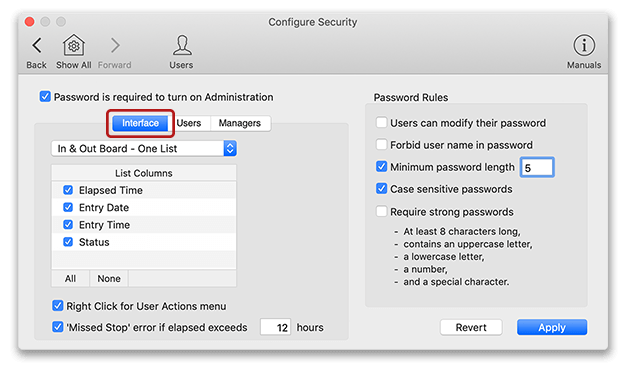
Task: Click 'contains an uppercase letter' text
Action: [x=468, y=244]
